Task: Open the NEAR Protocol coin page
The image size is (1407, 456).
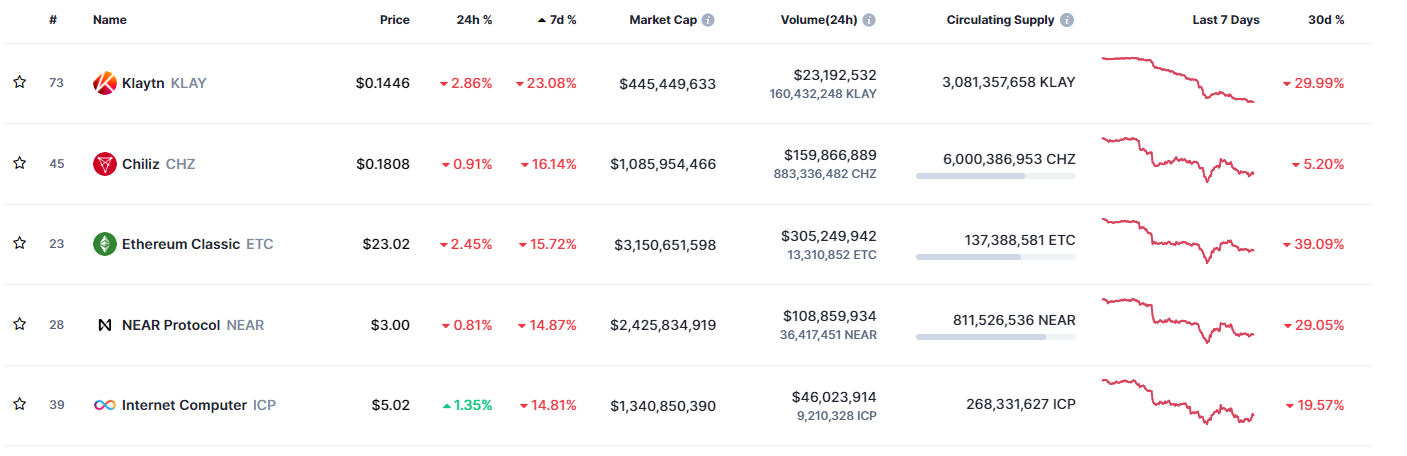Action: 171,325
